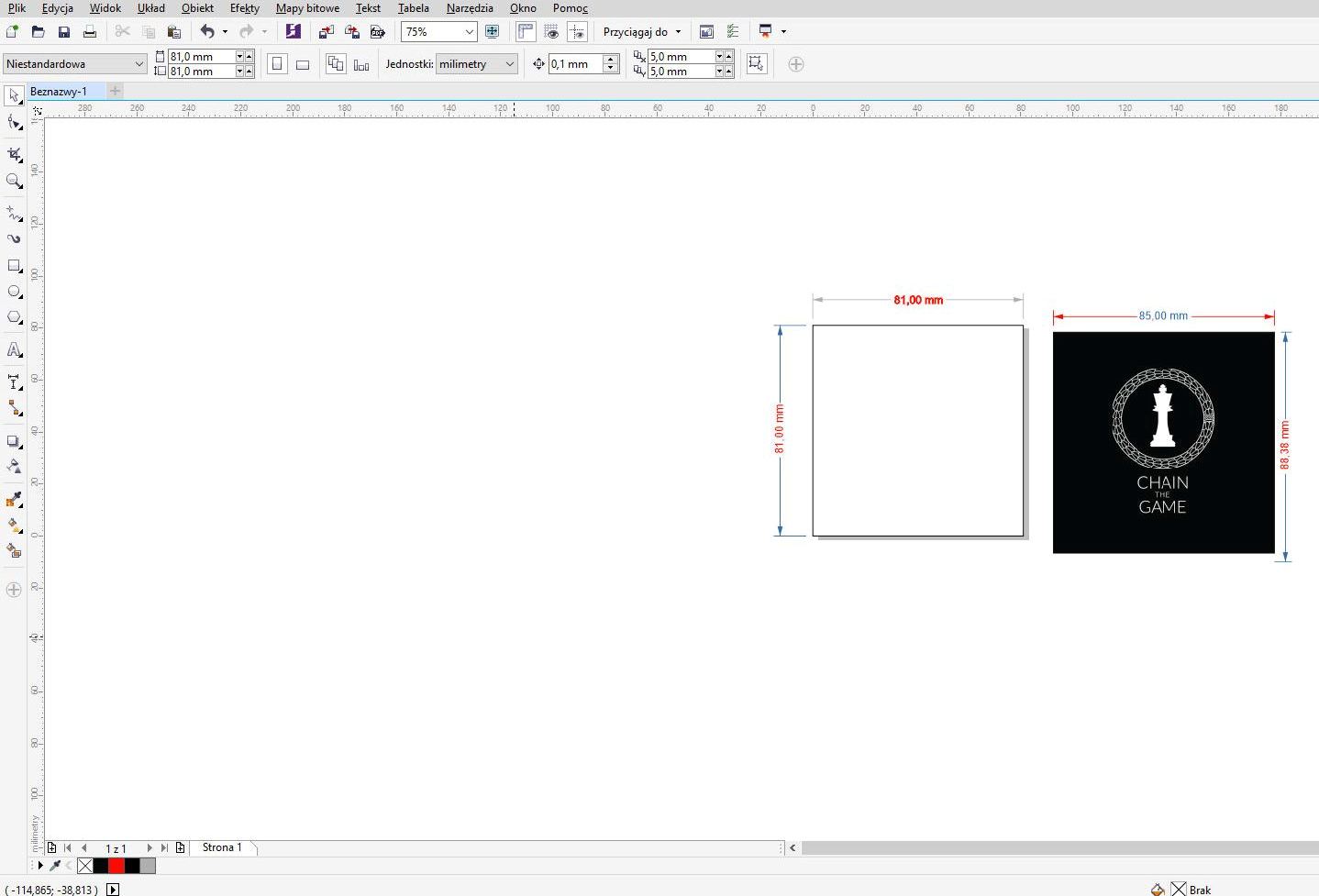Click the Save disk icon
Image resolution: width=1319 pixels, height=896 pixels.
63,32
